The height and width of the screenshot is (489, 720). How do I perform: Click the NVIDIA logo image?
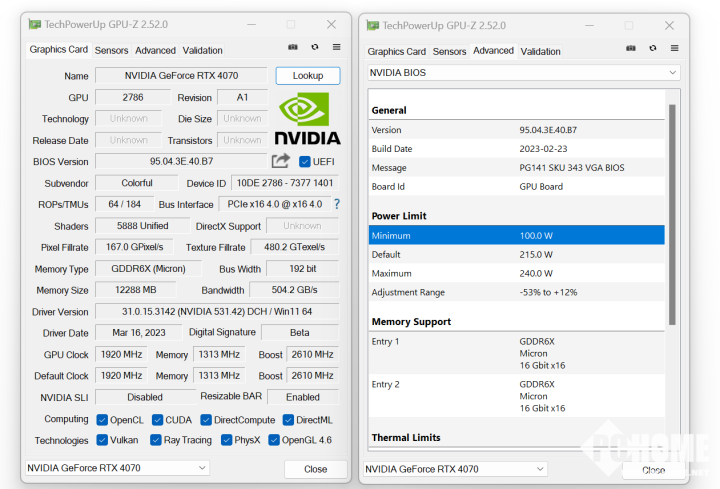(307, 118)
